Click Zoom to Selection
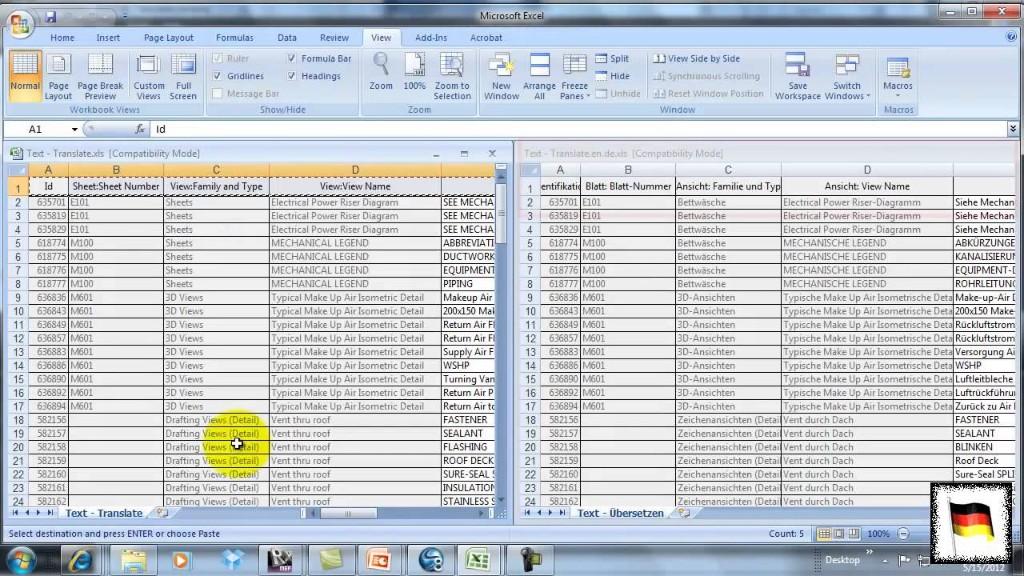The width and height of the screenshot is (1024, 576). click(x=452, y=76)
